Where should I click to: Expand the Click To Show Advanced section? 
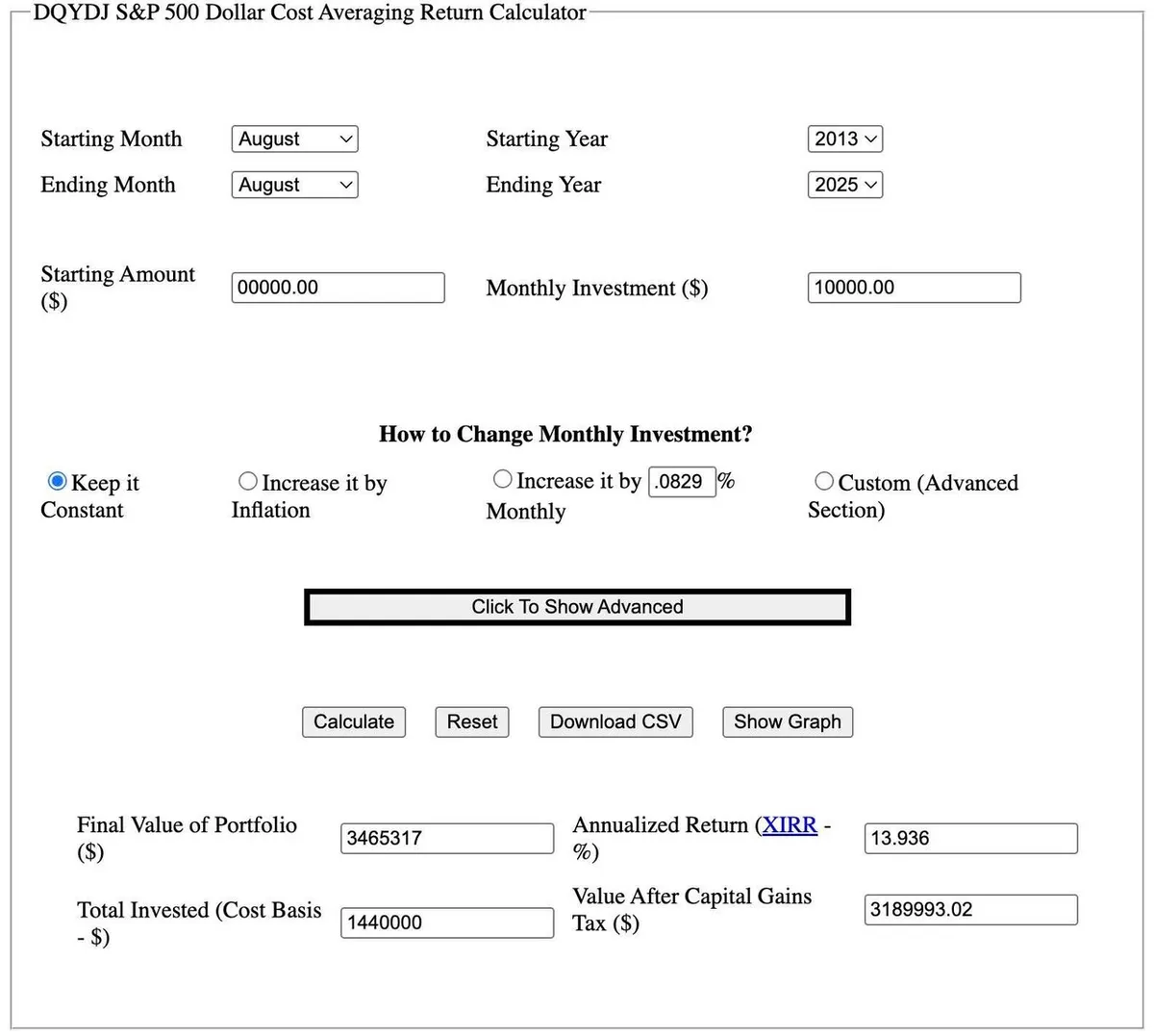pyautogui.click(x=577, y=607)
